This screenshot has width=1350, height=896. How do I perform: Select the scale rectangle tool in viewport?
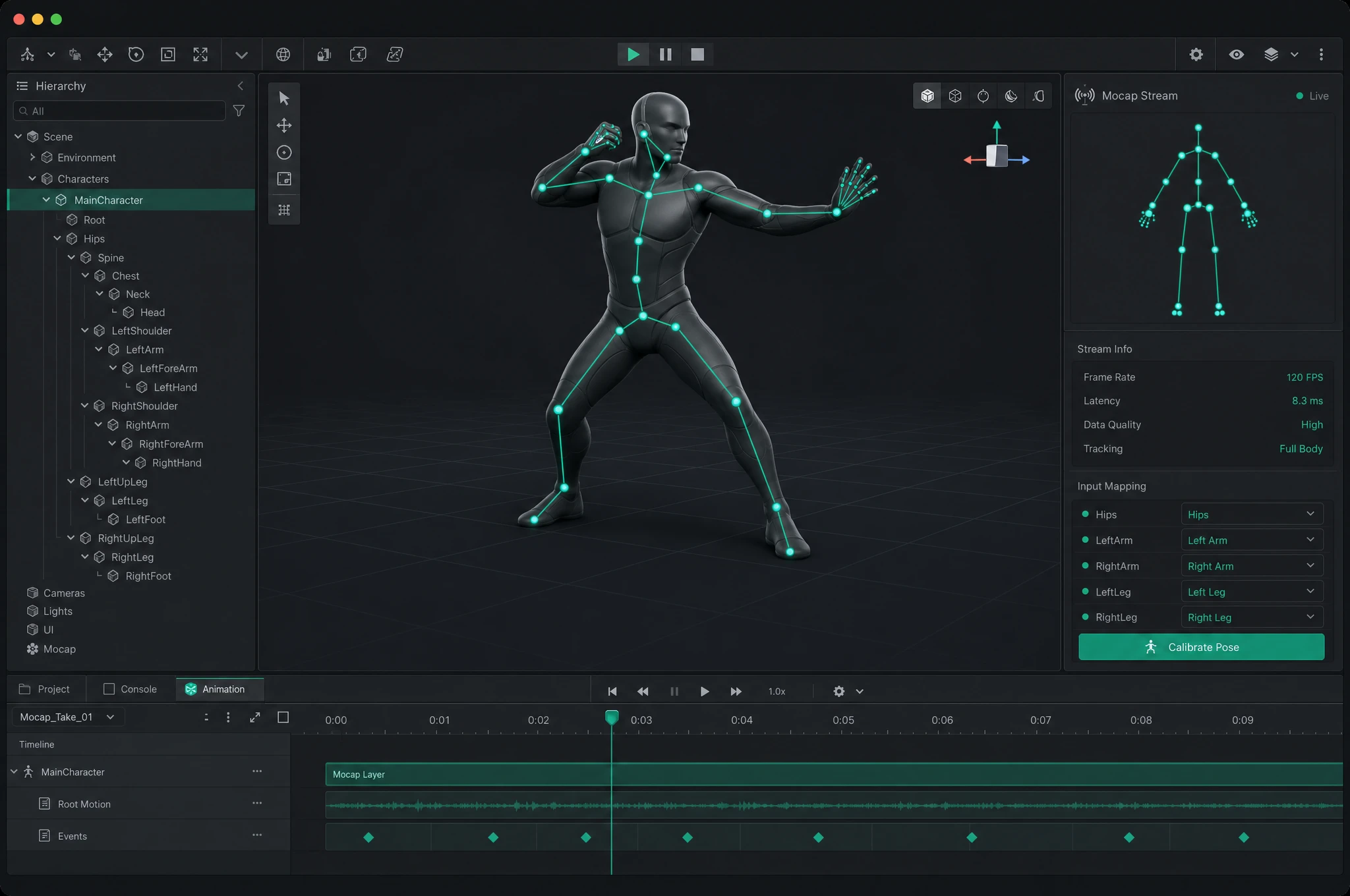coord(284,179)
